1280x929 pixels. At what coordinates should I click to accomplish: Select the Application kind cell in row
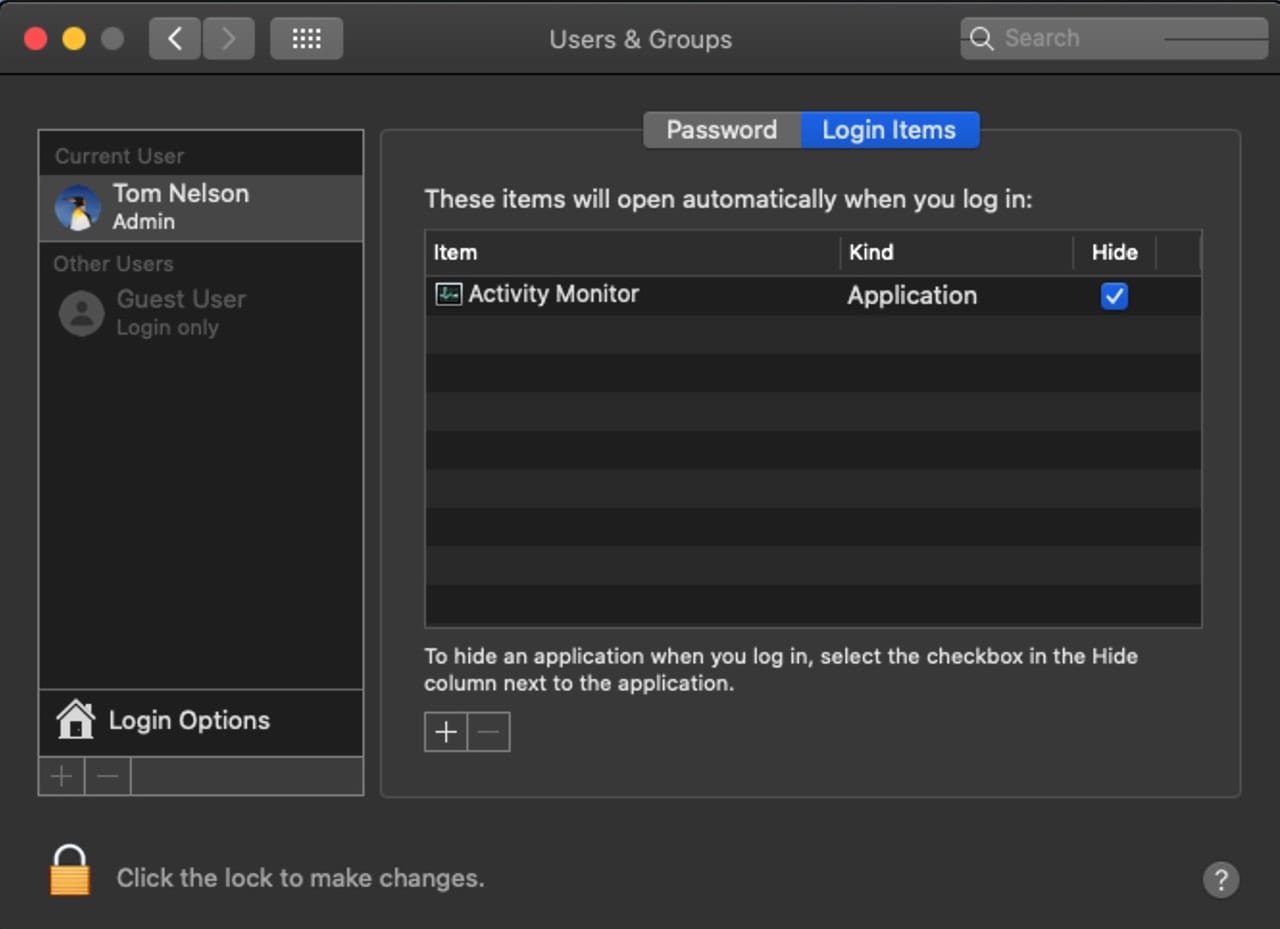pyautogui.click(x=912, y=296)
